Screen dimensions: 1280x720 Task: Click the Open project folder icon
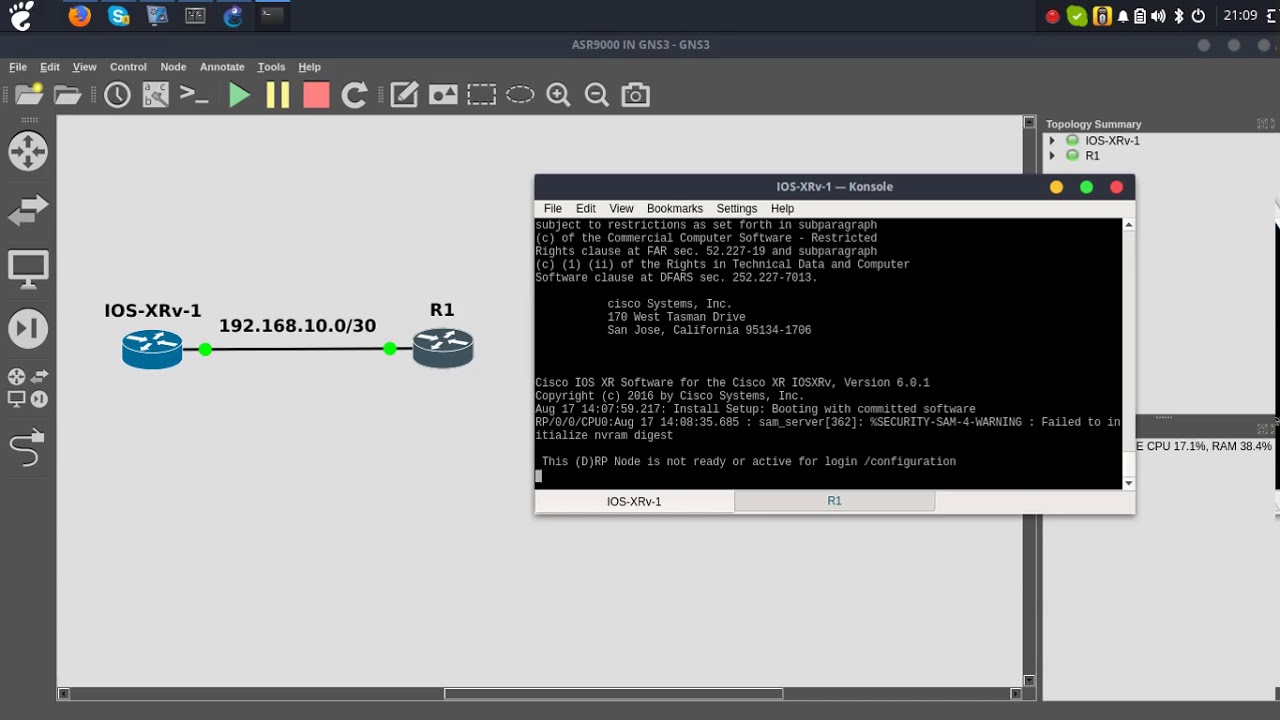(x=67, y=95)
